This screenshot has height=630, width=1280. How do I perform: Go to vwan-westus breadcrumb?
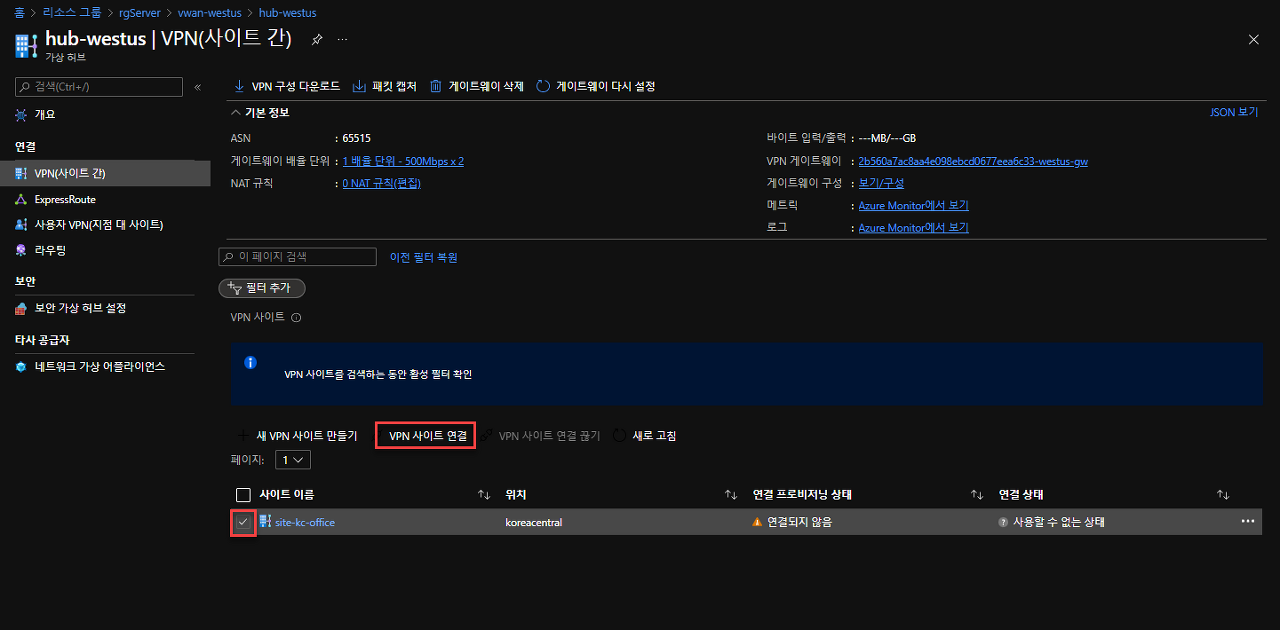coord(212,12)
